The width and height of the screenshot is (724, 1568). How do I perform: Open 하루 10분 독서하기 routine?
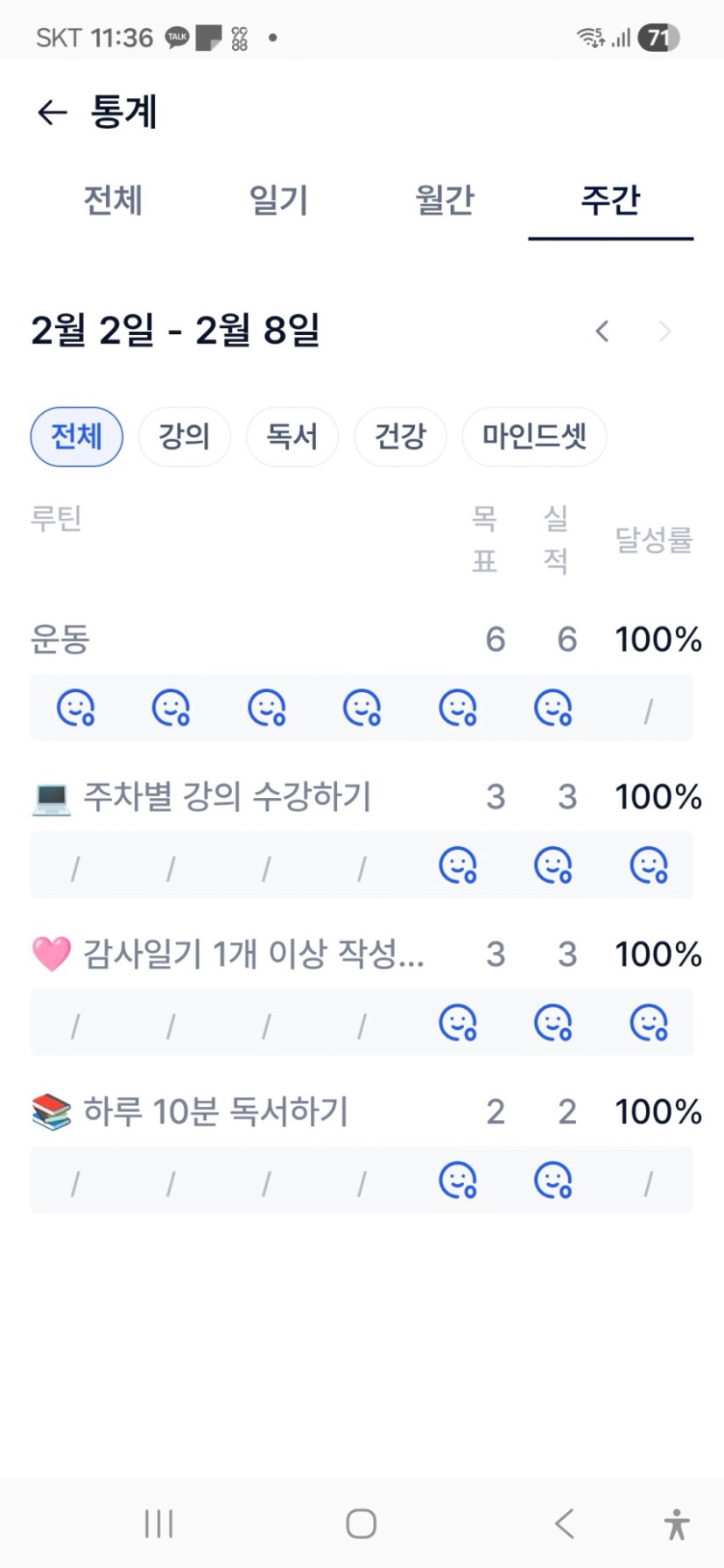click(215, 1112)
